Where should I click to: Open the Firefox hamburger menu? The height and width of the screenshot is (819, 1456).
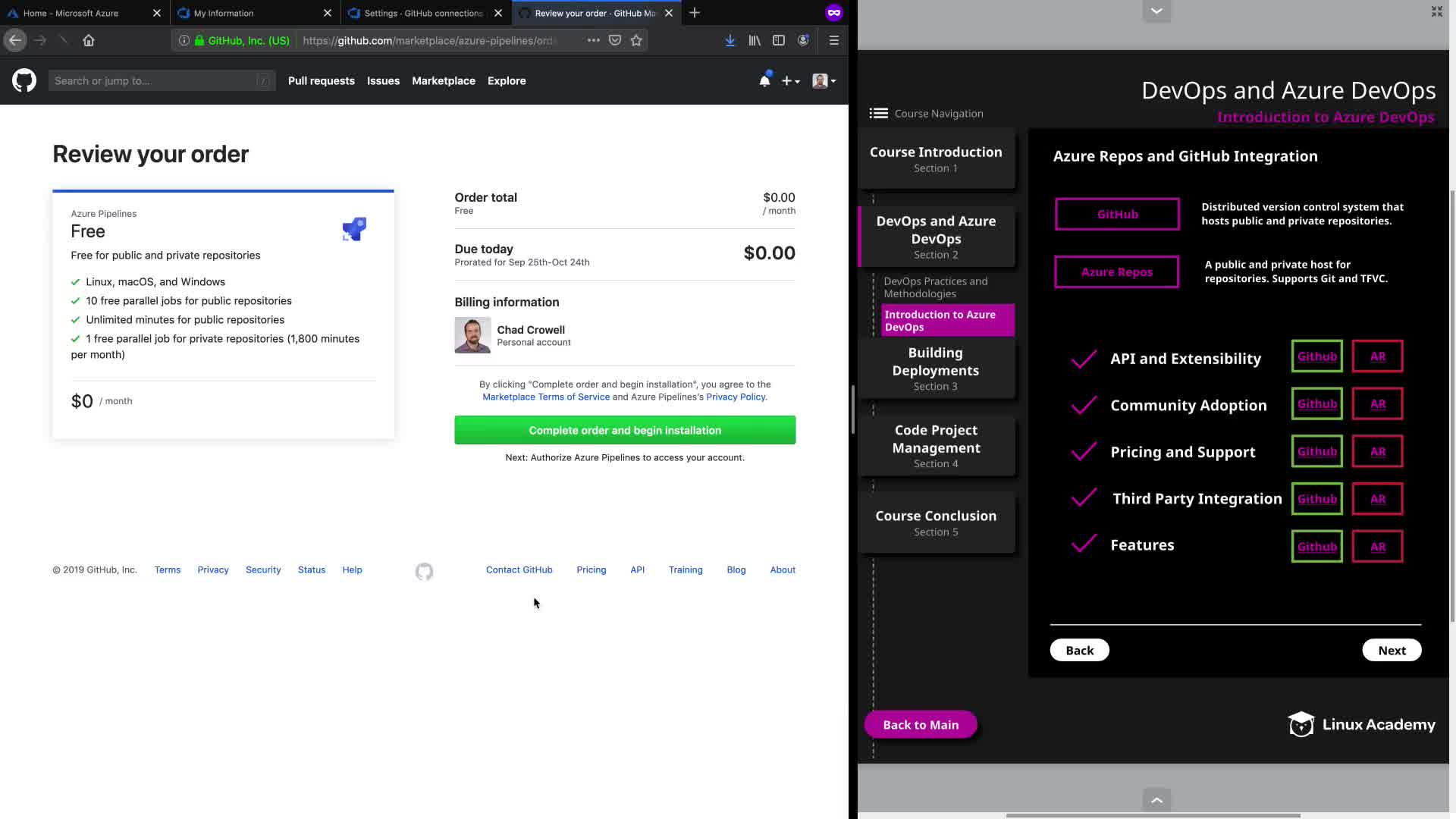[833, 40]
